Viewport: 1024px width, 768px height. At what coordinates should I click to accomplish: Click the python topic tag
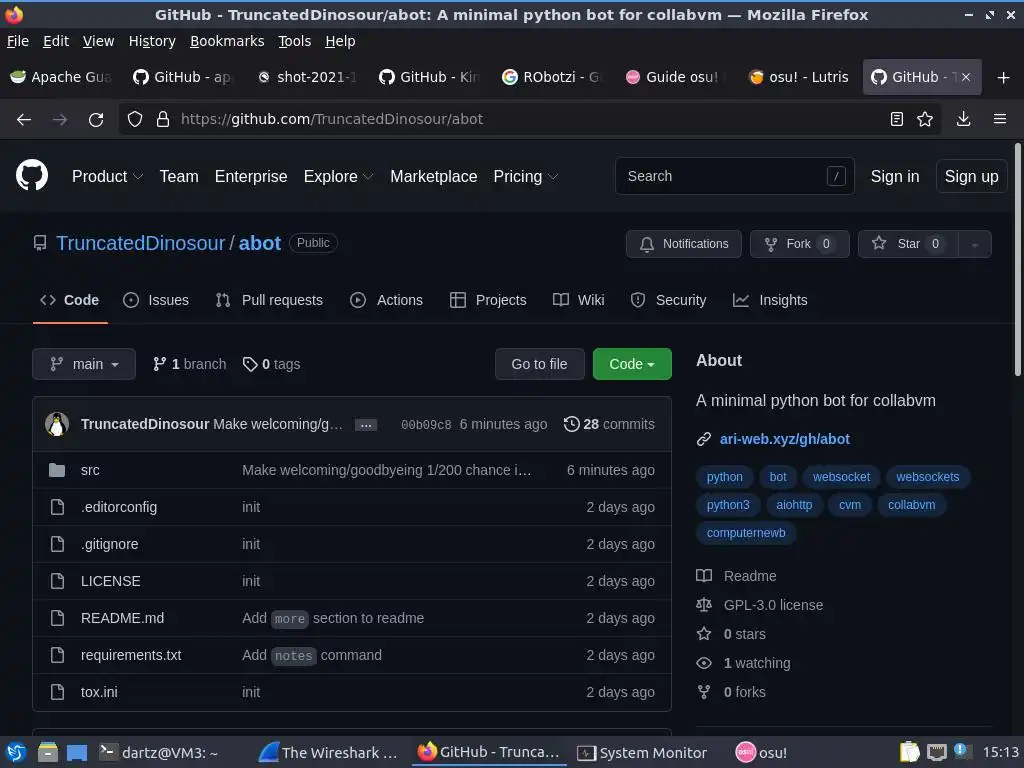tap(724, 477)
